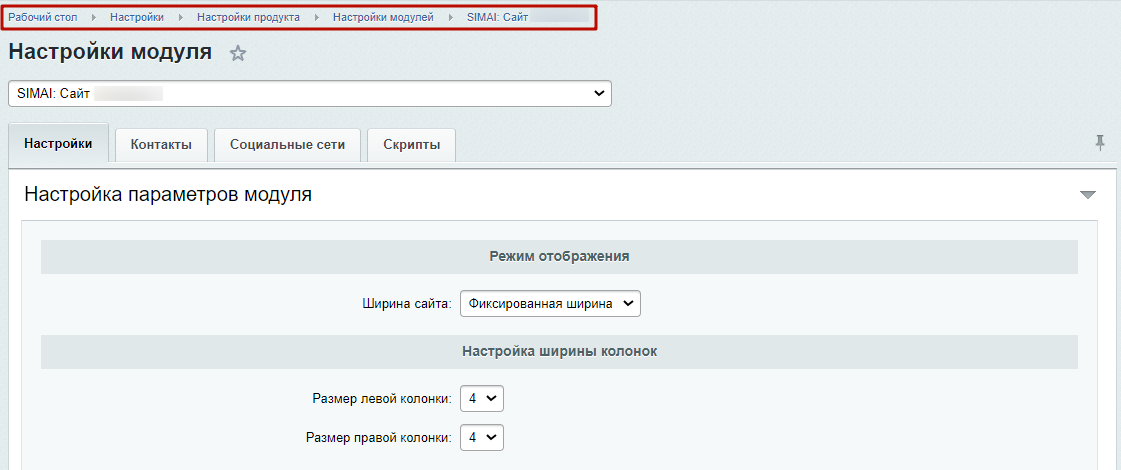
Task: Expand Размер правой колонки dropdown
Action: pyautogui.click(x=482, y=437)
